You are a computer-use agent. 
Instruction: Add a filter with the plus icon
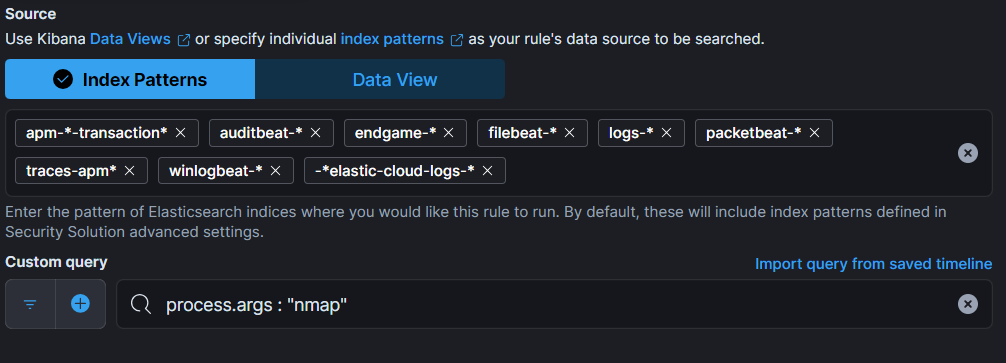click(80, 304)
